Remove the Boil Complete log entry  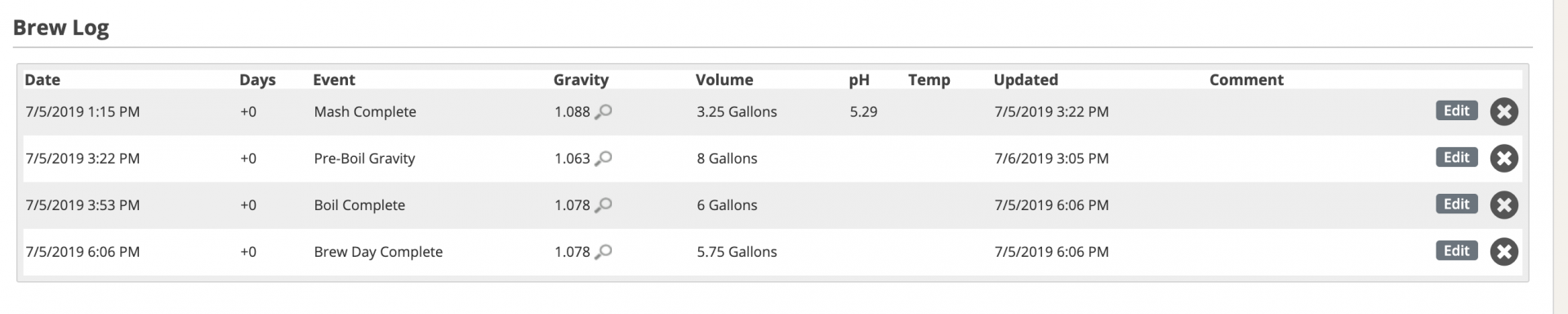(1503, 205)
